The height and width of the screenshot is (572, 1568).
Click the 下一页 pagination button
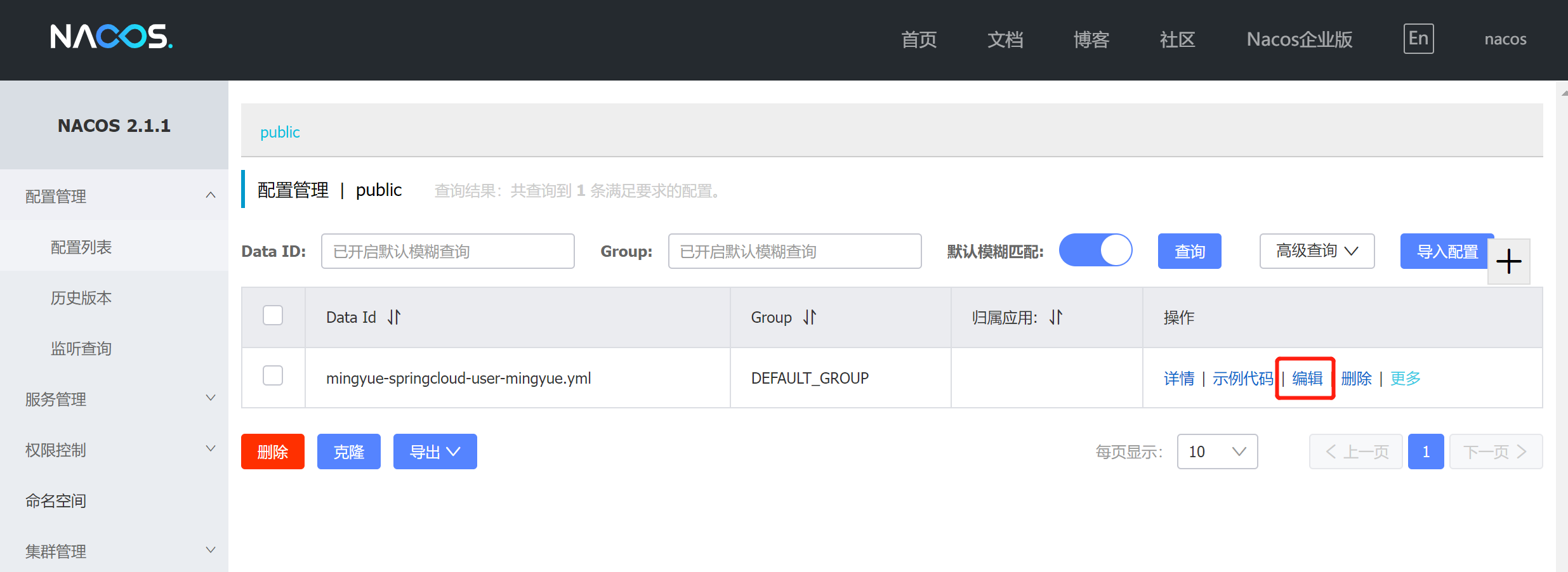pyautogui.click(x=1496, y=452)
